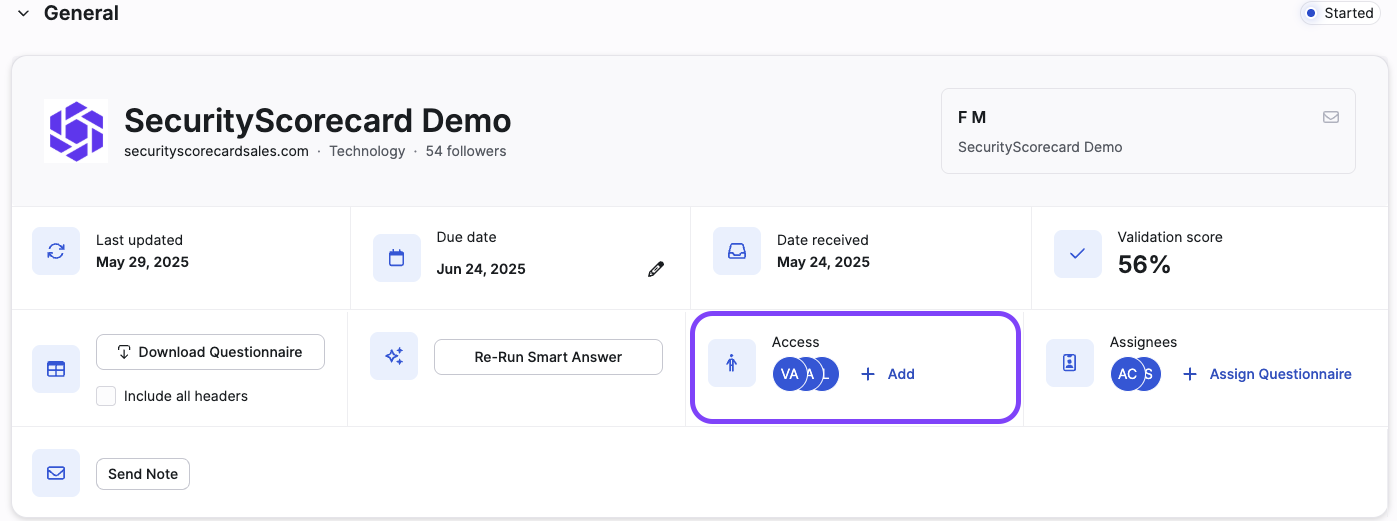This screenshot has height=521, width=1397.
Task: Click the Download Questionnaire button
Action: pos(210,352)
